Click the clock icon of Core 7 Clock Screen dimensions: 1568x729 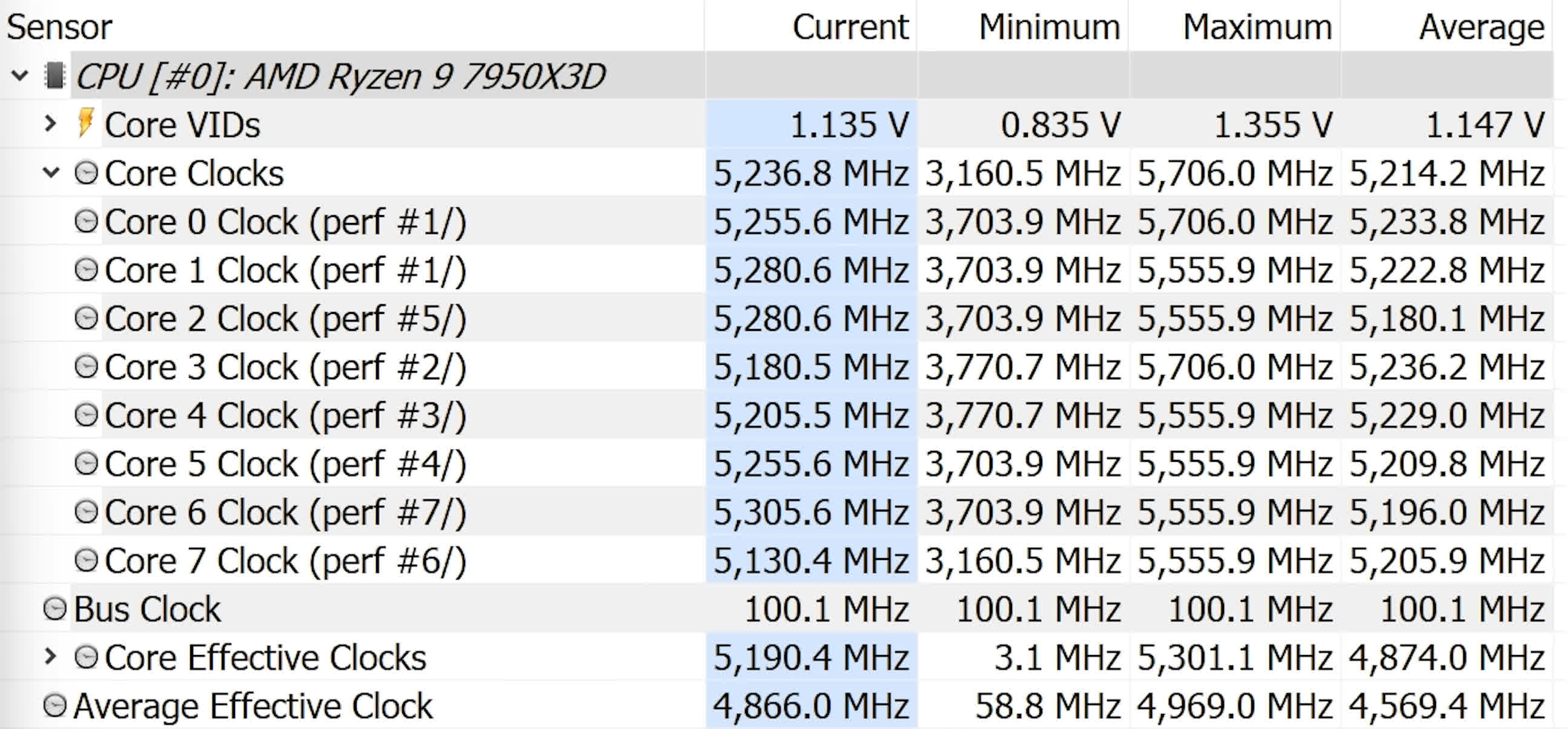86,561
